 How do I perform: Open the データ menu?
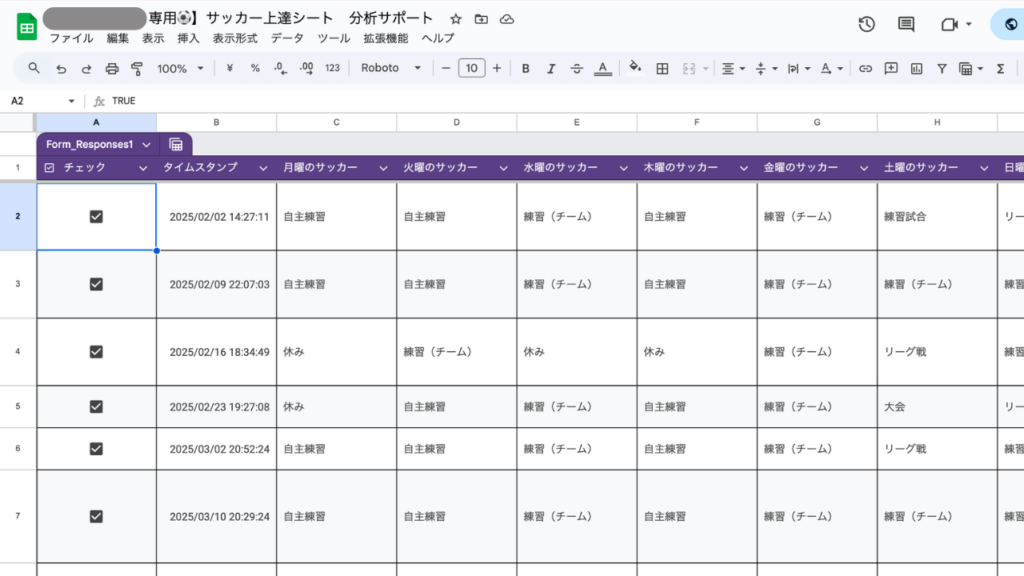tap(287, 38)
